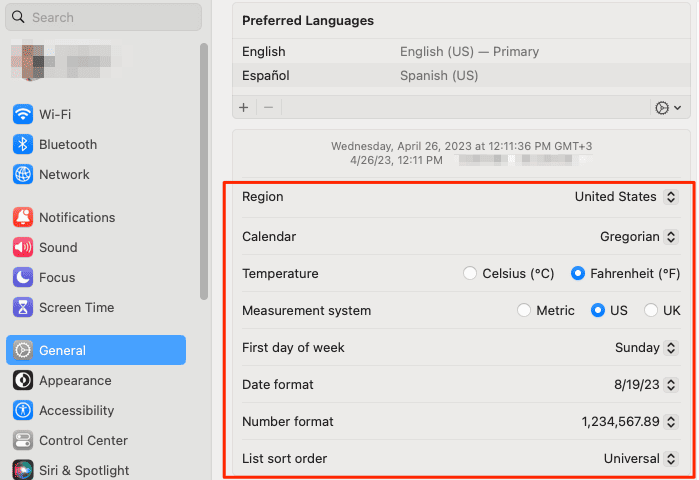Select Metric measurement system
This screenshot has height=480, width=699.
(x=524, y=310)
